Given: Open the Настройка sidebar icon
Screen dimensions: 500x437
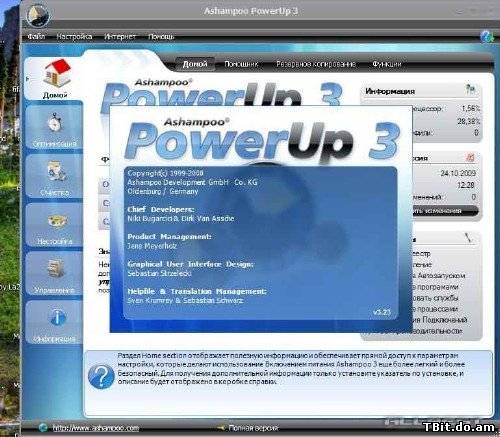Looking at the screenshot, I should (x=57, y=221).
